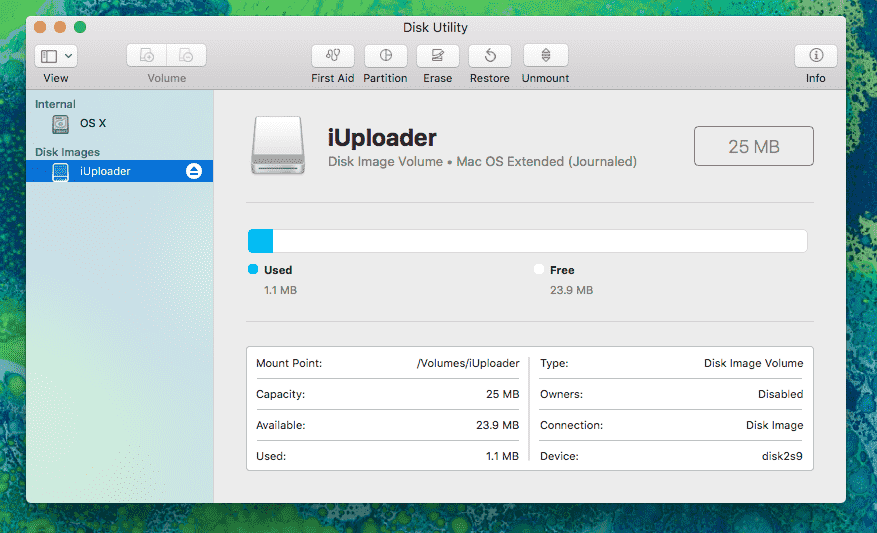This screenshot has width=877, height=533.
Task: Open the View sidebar menu button
Action: (x=56, y=56)
